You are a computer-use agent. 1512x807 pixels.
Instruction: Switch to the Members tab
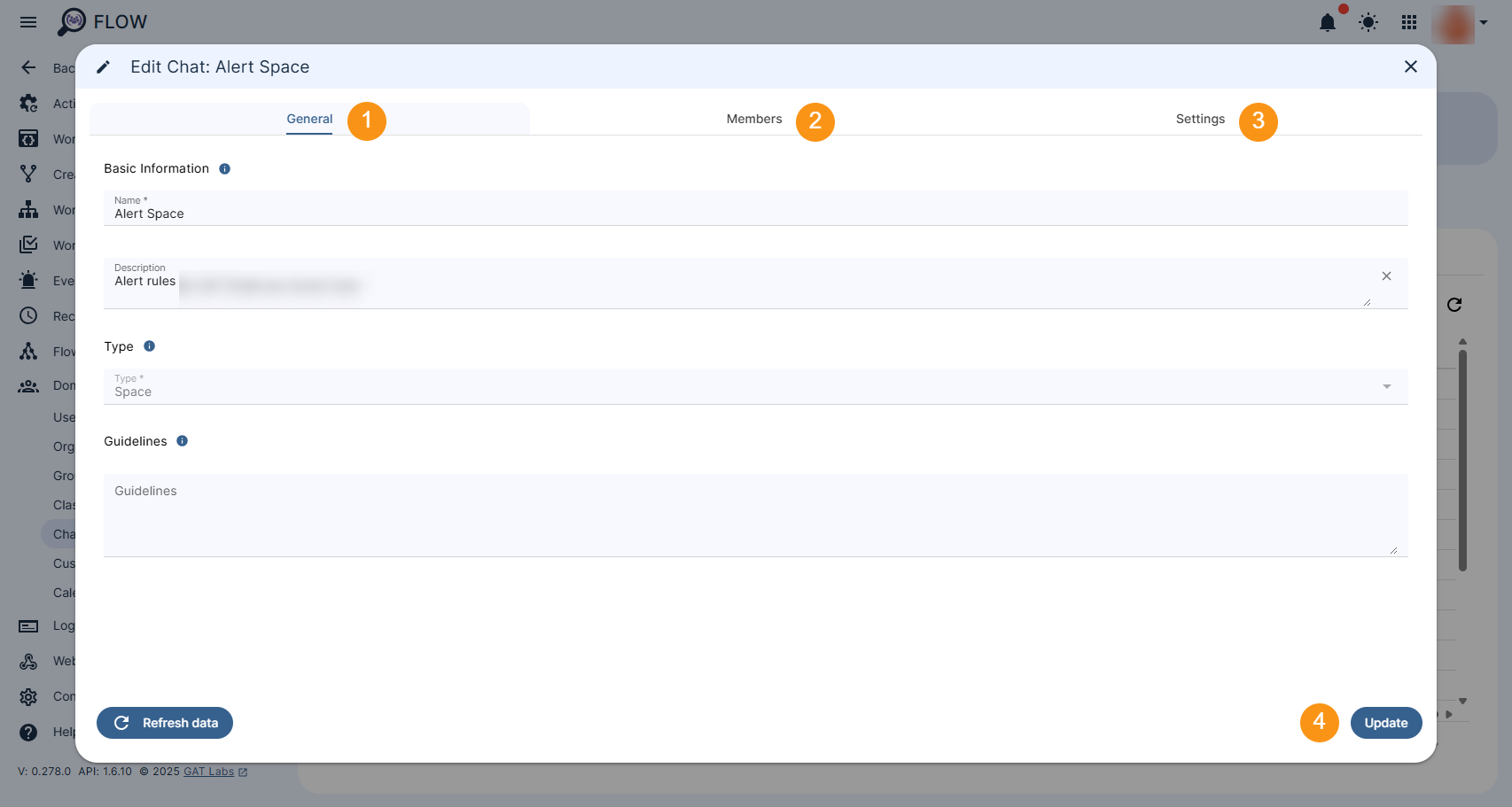coord(754,119)
